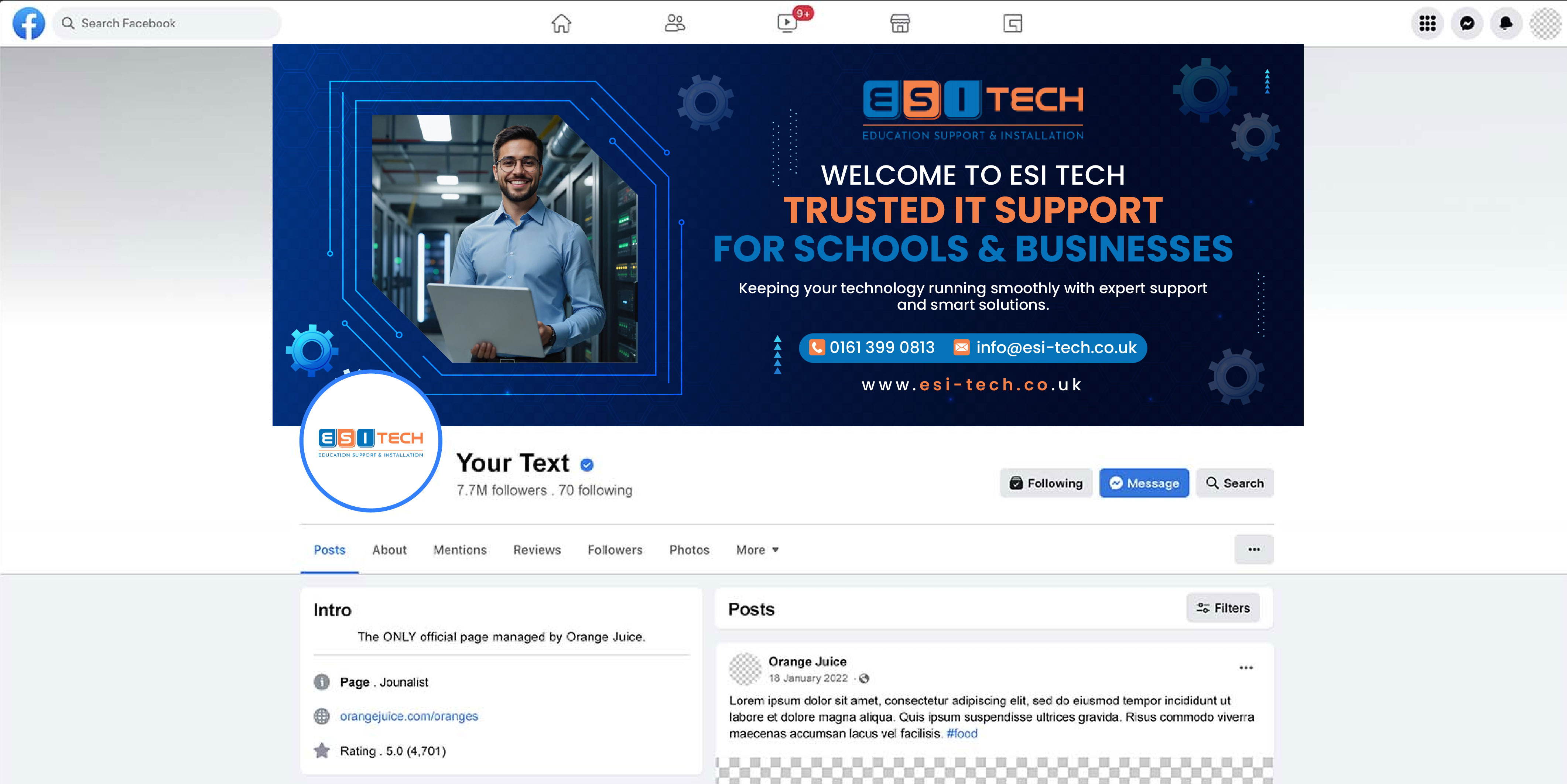Open the notifications bell icon
1567x784 pixels.
tap(1506, 23)
